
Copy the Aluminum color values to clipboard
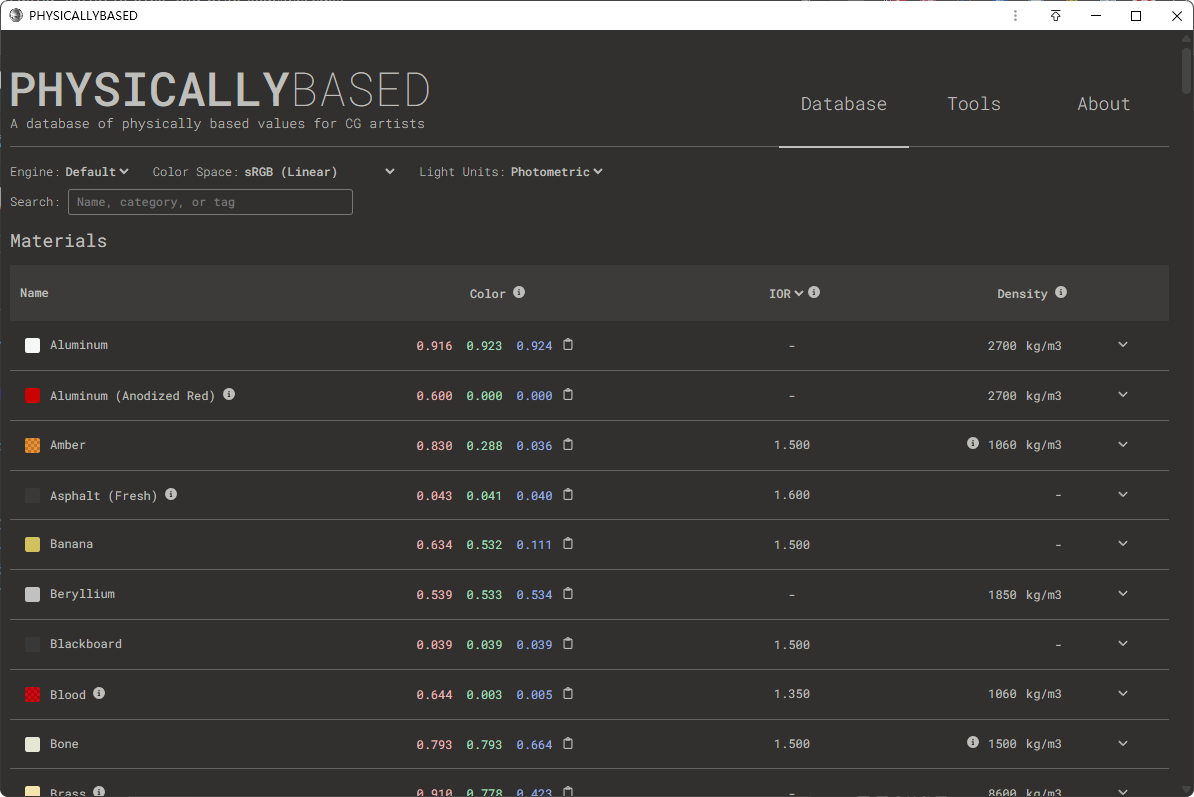(x=568, y=345)
